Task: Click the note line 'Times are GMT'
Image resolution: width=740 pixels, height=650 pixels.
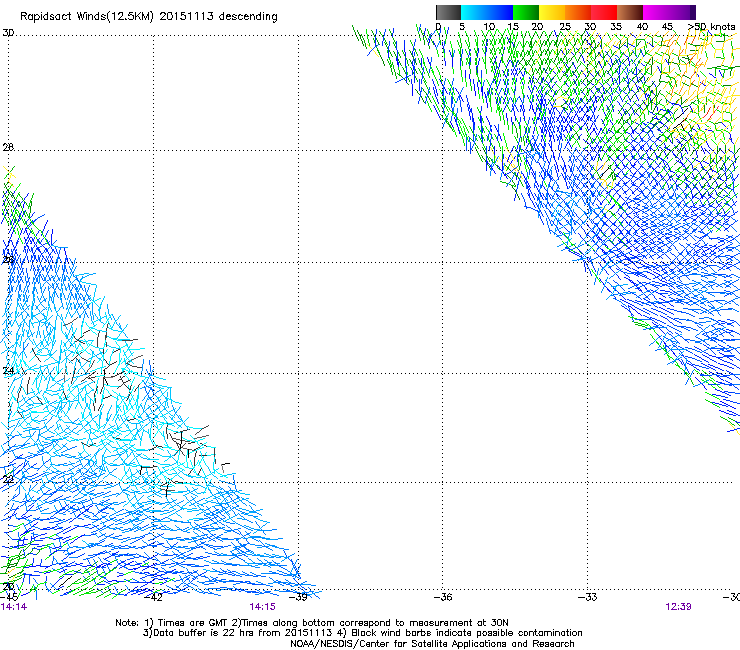Action: tap(193, 623)
